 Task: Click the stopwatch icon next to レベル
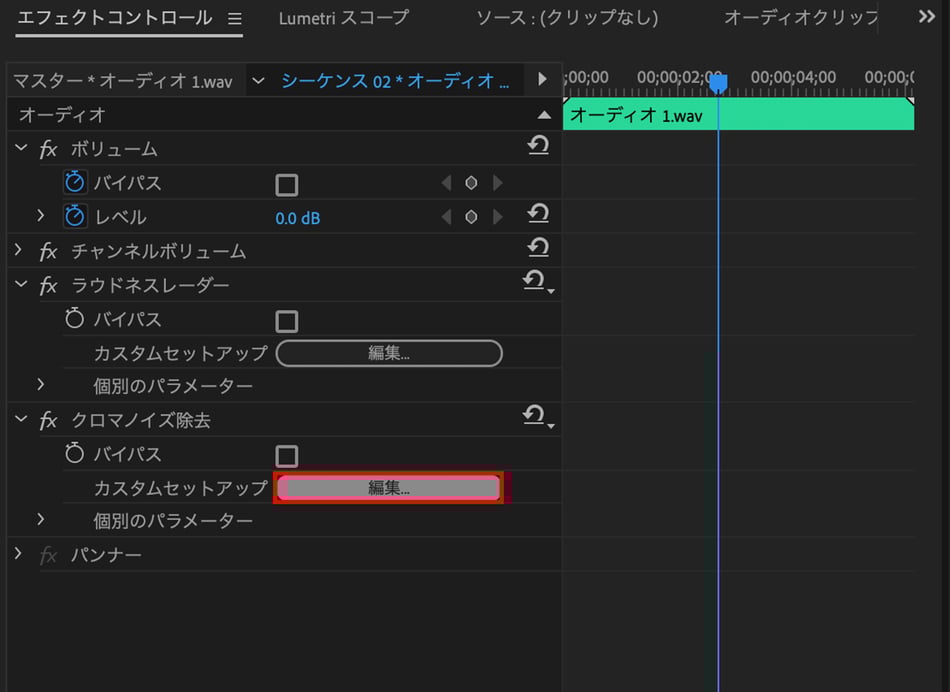(x=75, y=216)
